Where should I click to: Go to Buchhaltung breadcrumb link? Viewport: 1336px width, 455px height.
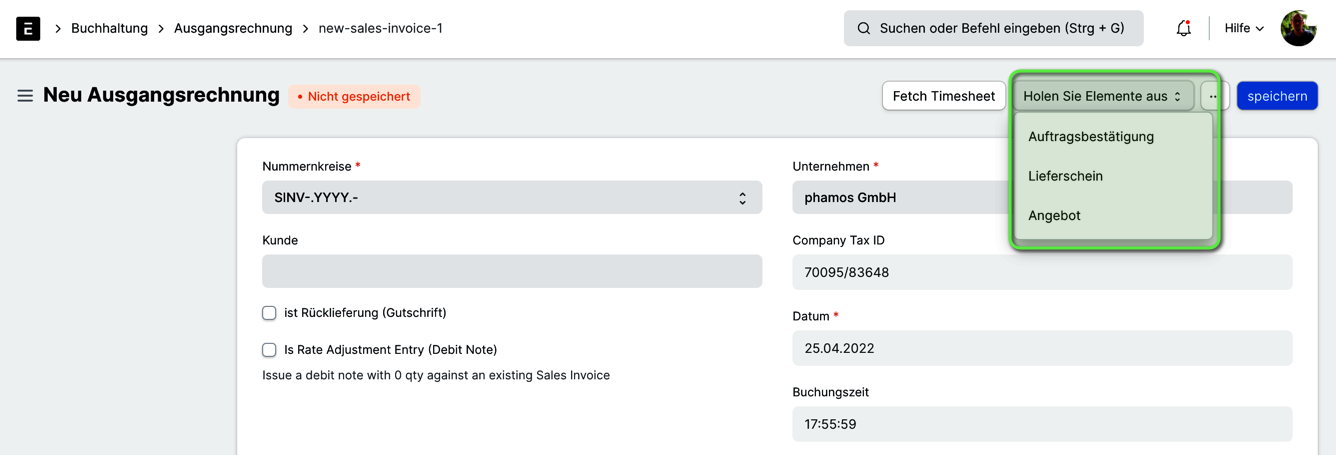109,28
